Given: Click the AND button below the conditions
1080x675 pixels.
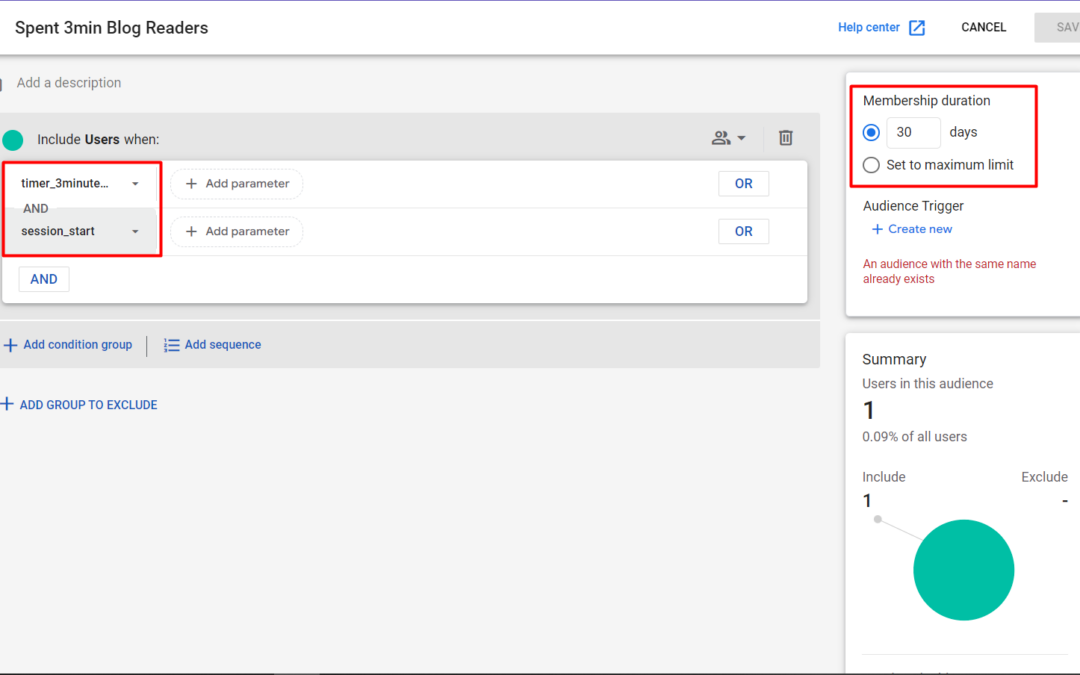Looking at the screenshot, I should point(44,279).
